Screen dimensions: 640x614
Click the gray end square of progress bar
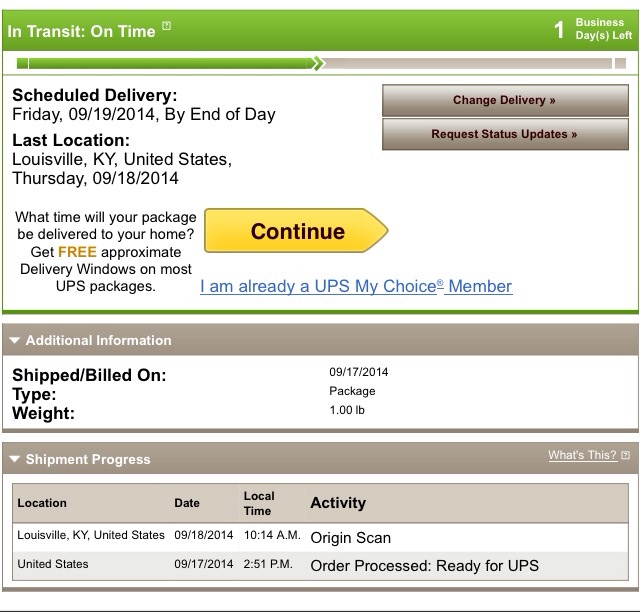[620, 63]
